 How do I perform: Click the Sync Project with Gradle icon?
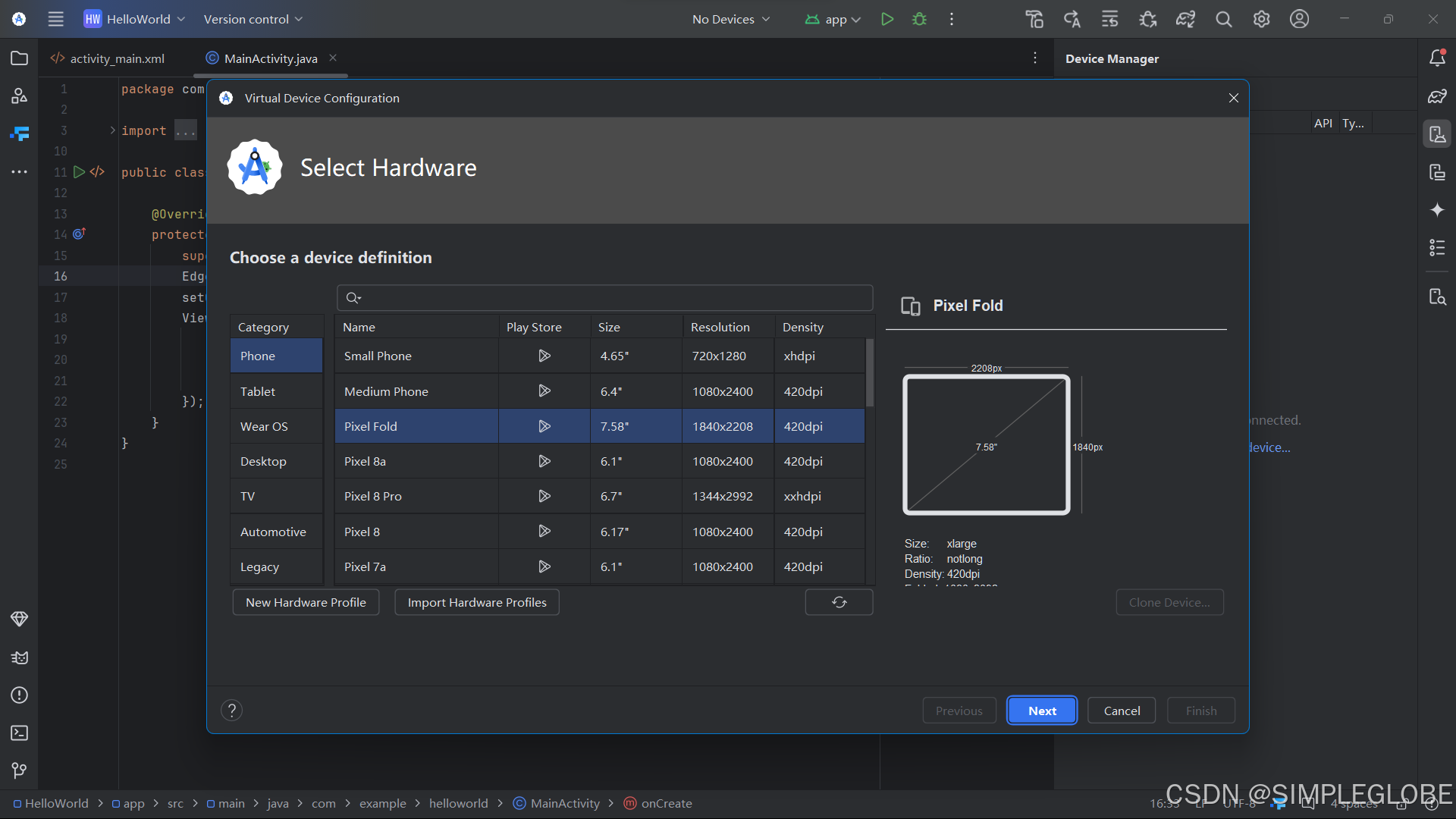pos(1185,19)
